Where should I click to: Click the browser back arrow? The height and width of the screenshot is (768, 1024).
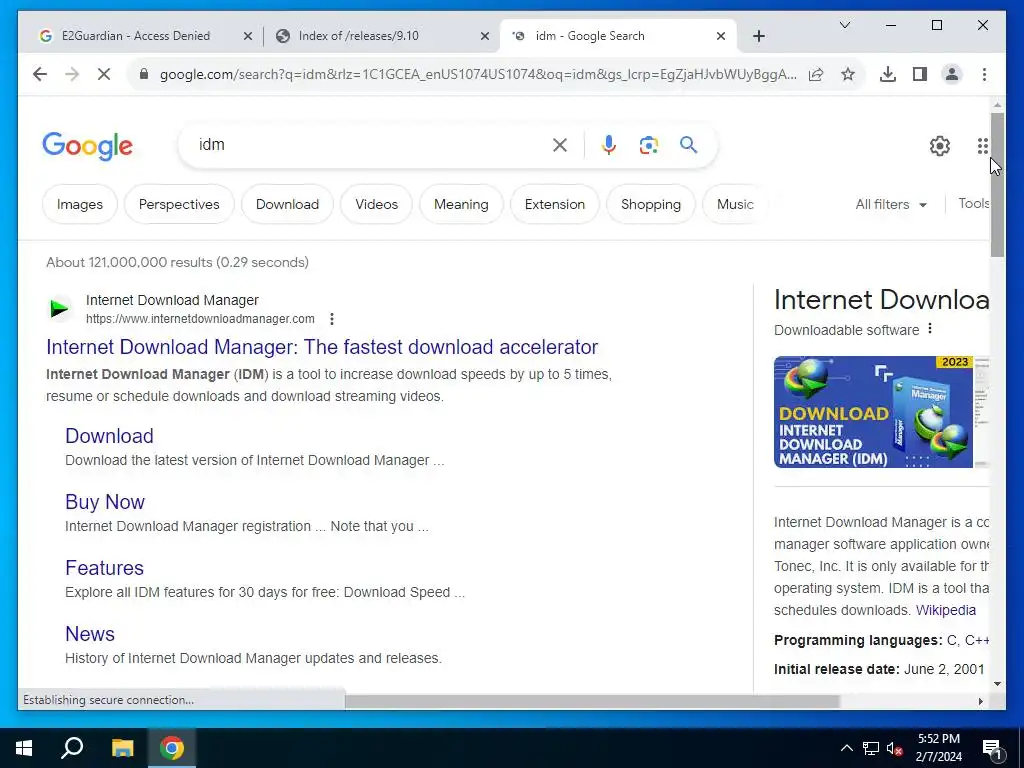(x=40, y=74)
